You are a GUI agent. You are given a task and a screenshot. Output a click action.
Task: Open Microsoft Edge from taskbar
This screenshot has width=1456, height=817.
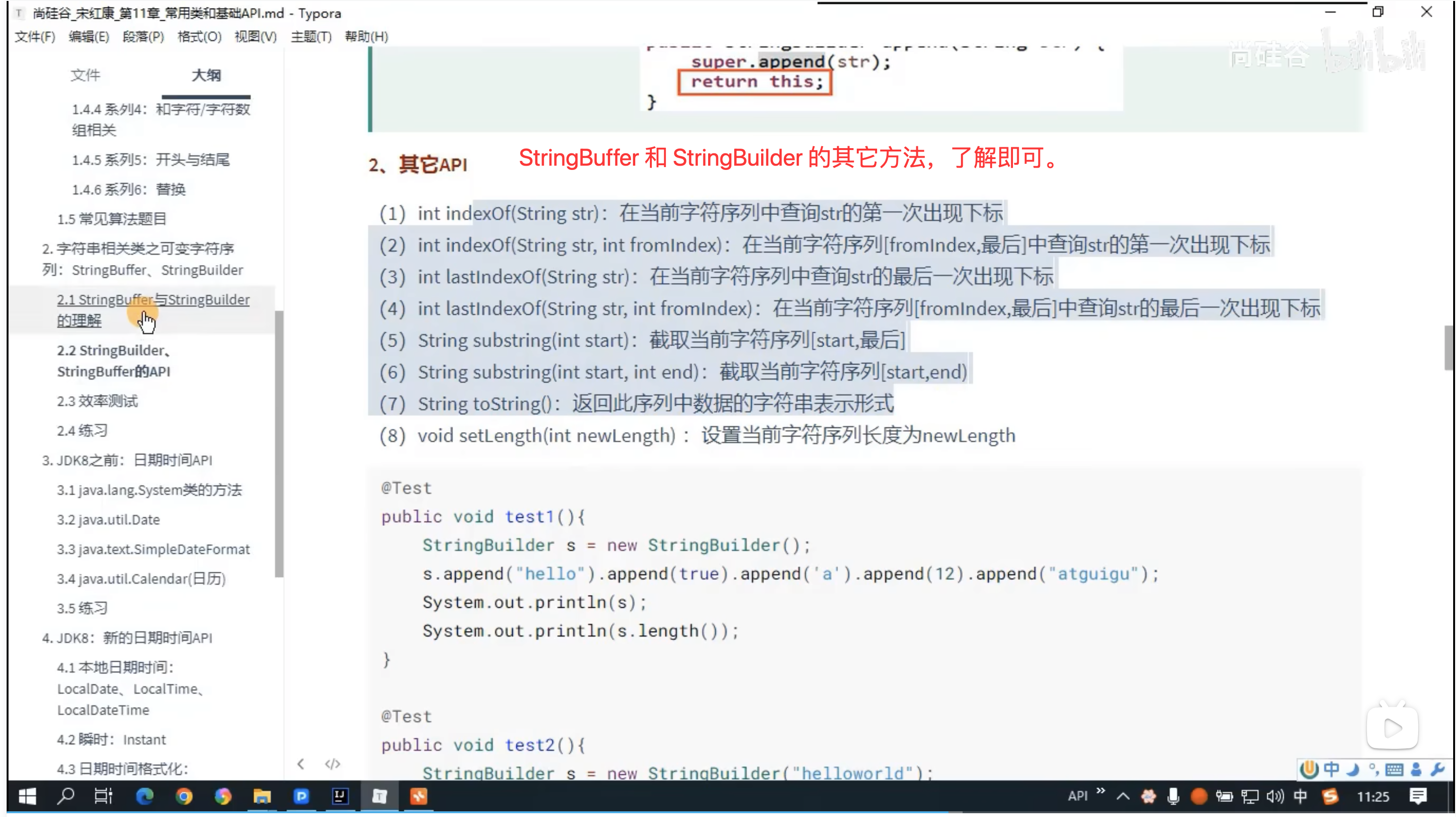click(145, 797)
